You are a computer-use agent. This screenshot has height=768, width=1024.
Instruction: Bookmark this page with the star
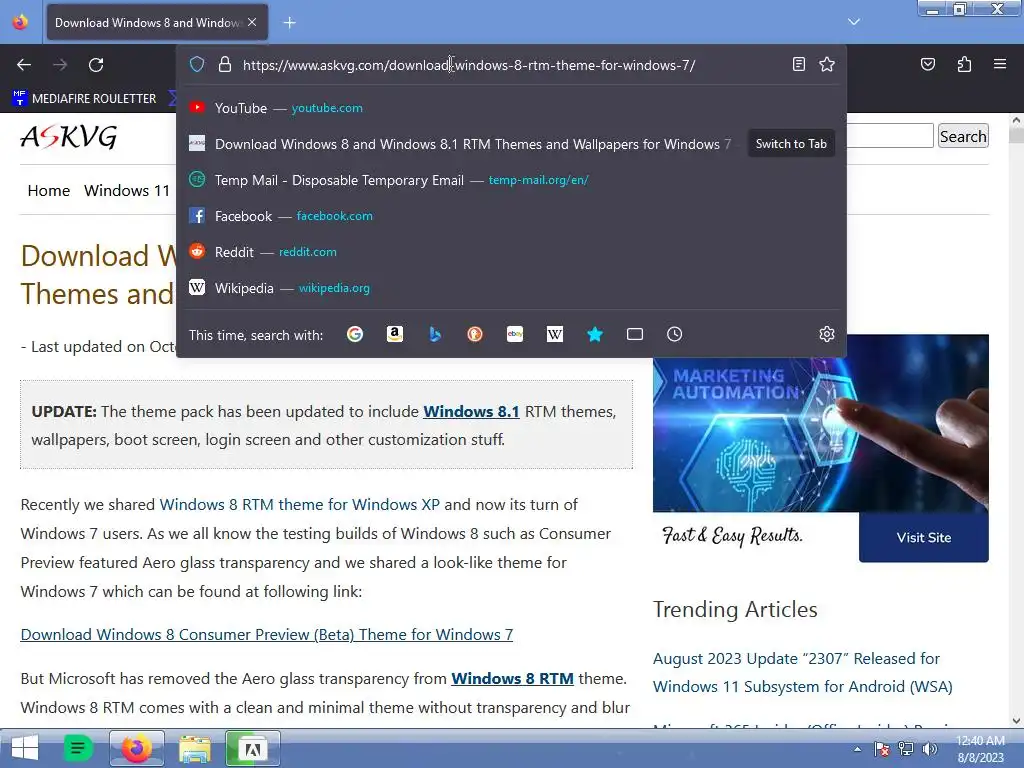coord(827,64)
